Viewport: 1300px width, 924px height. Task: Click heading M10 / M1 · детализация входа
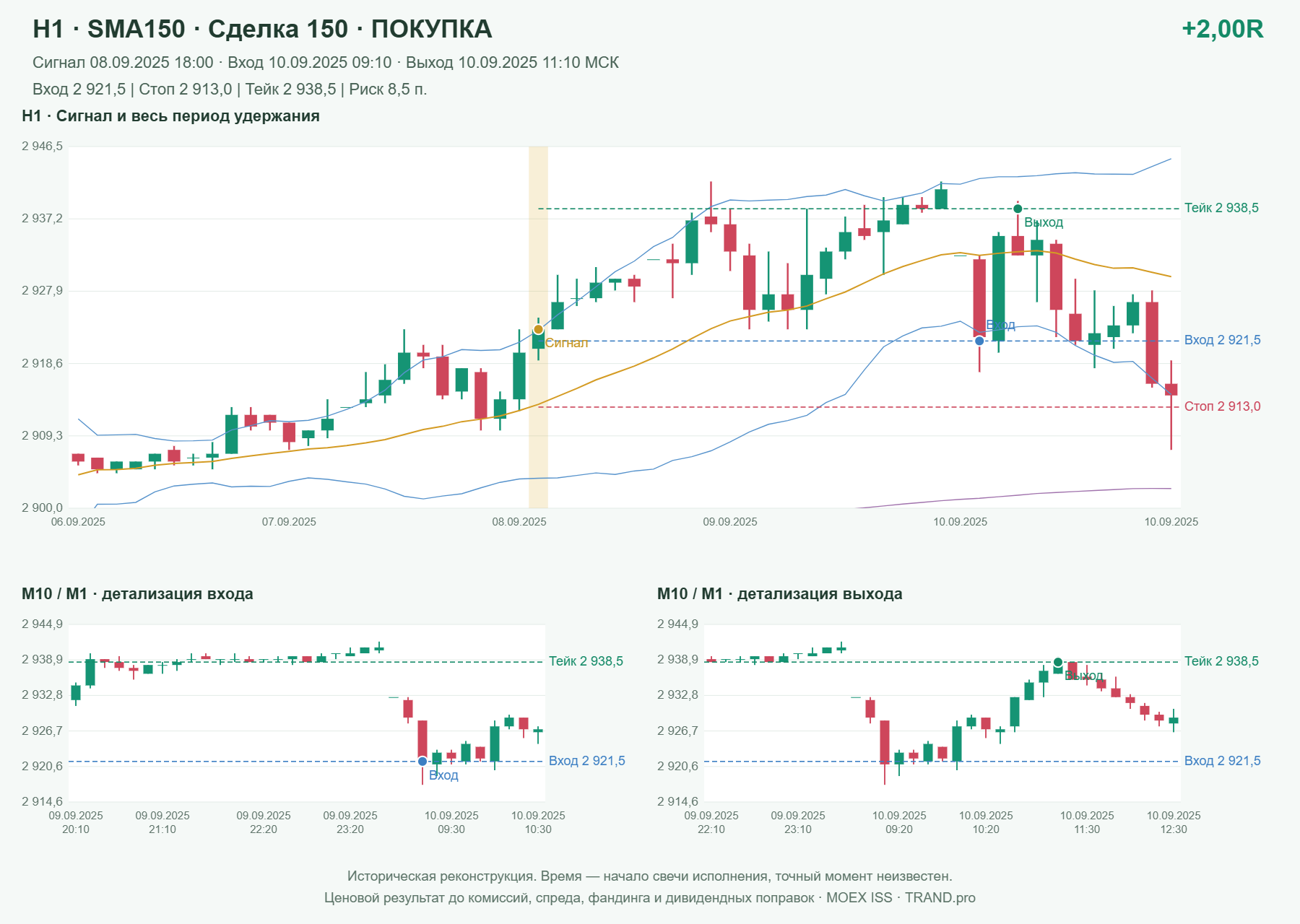point(137,594)
